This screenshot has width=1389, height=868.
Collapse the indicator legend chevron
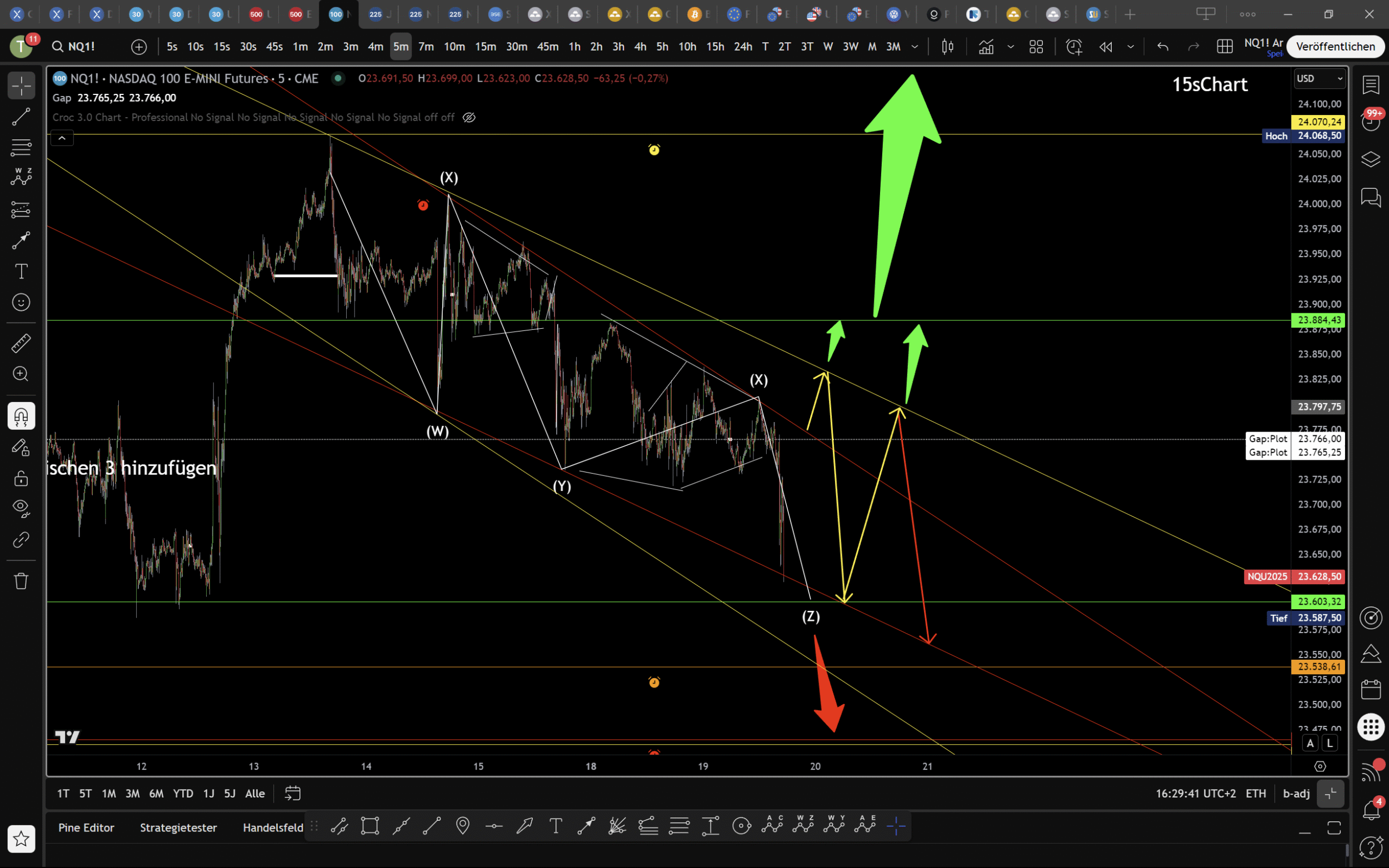pos(62,138)
